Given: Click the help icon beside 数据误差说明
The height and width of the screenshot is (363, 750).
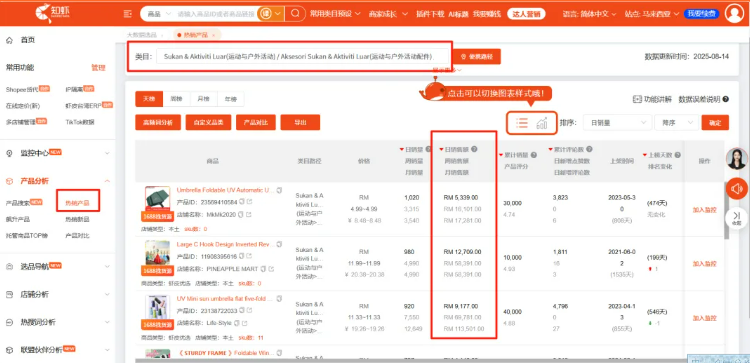Looking at the screenshot, I should [726, 99].
